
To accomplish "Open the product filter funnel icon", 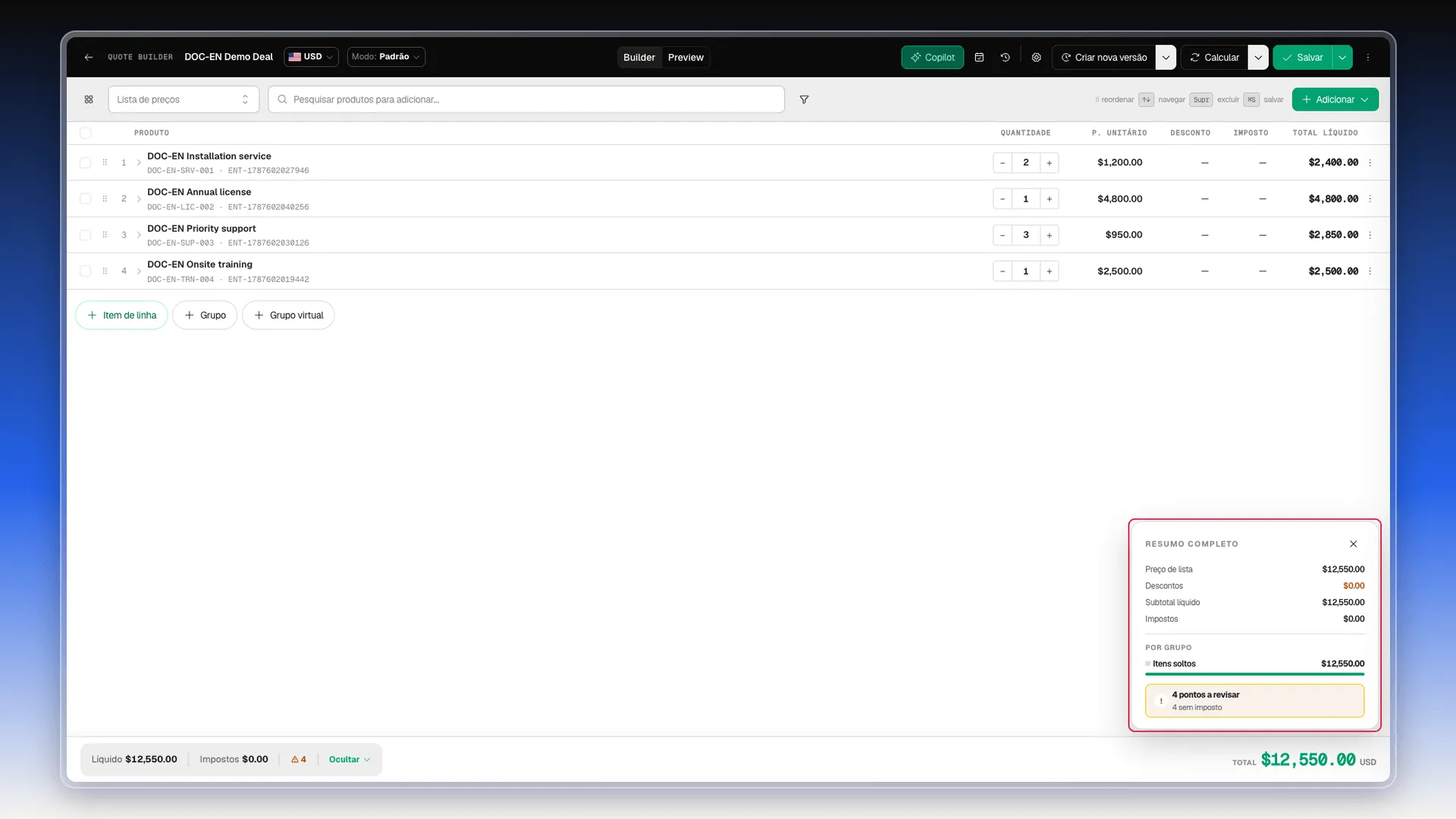I will [x=804, y=99].
